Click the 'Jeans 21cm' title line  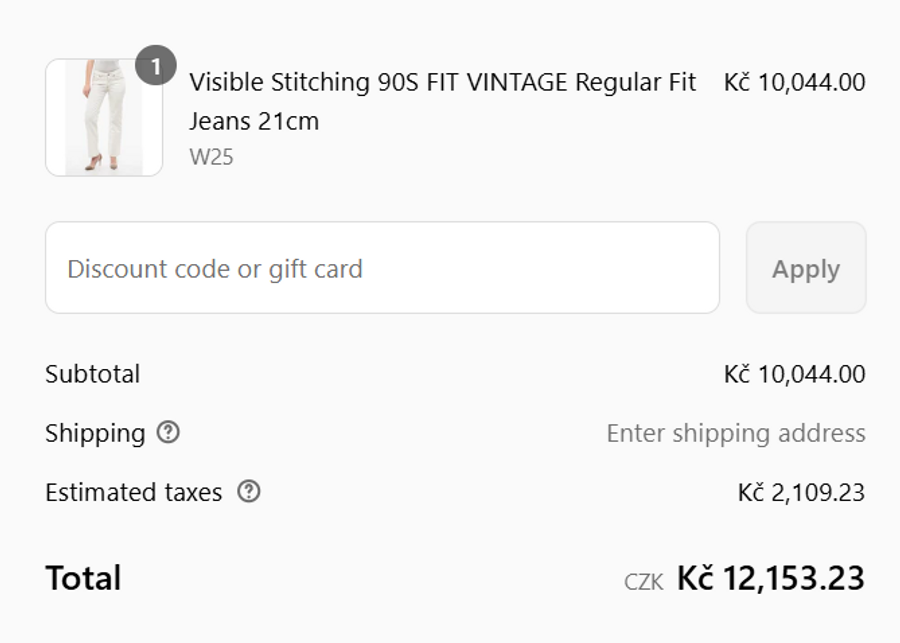click(254, 122)
